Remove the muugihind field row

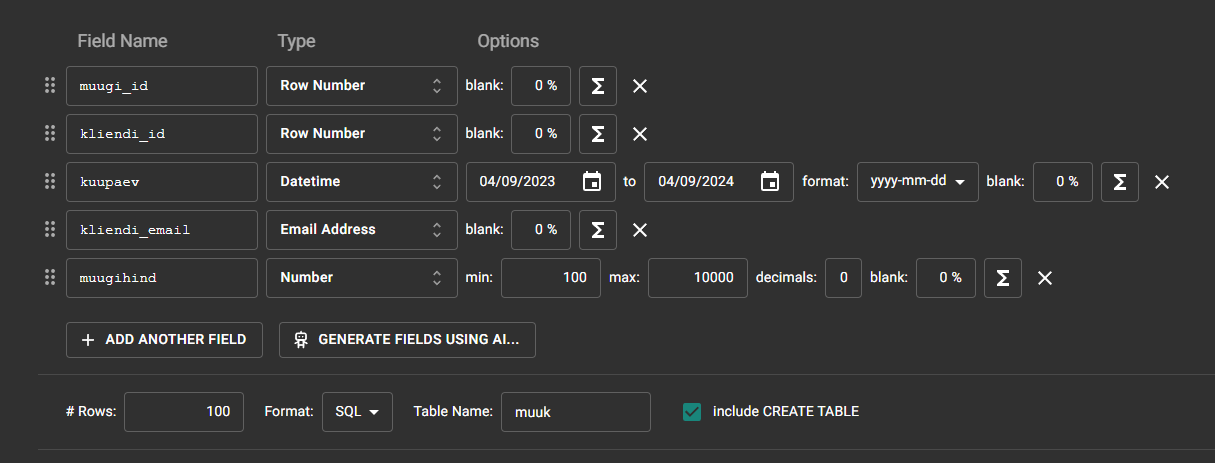(x=1045, y=278)
